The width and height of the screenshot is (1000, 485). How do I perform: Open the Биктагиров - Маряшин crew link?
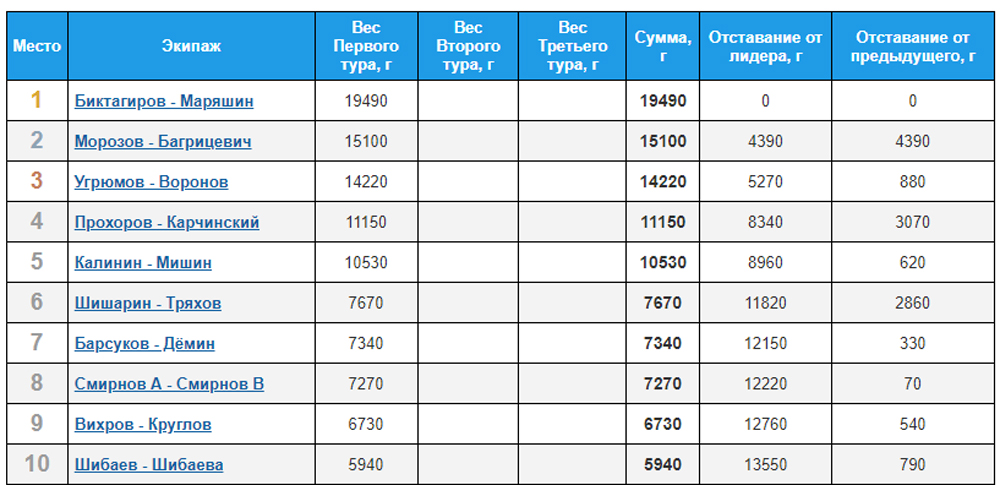point(164,101)
